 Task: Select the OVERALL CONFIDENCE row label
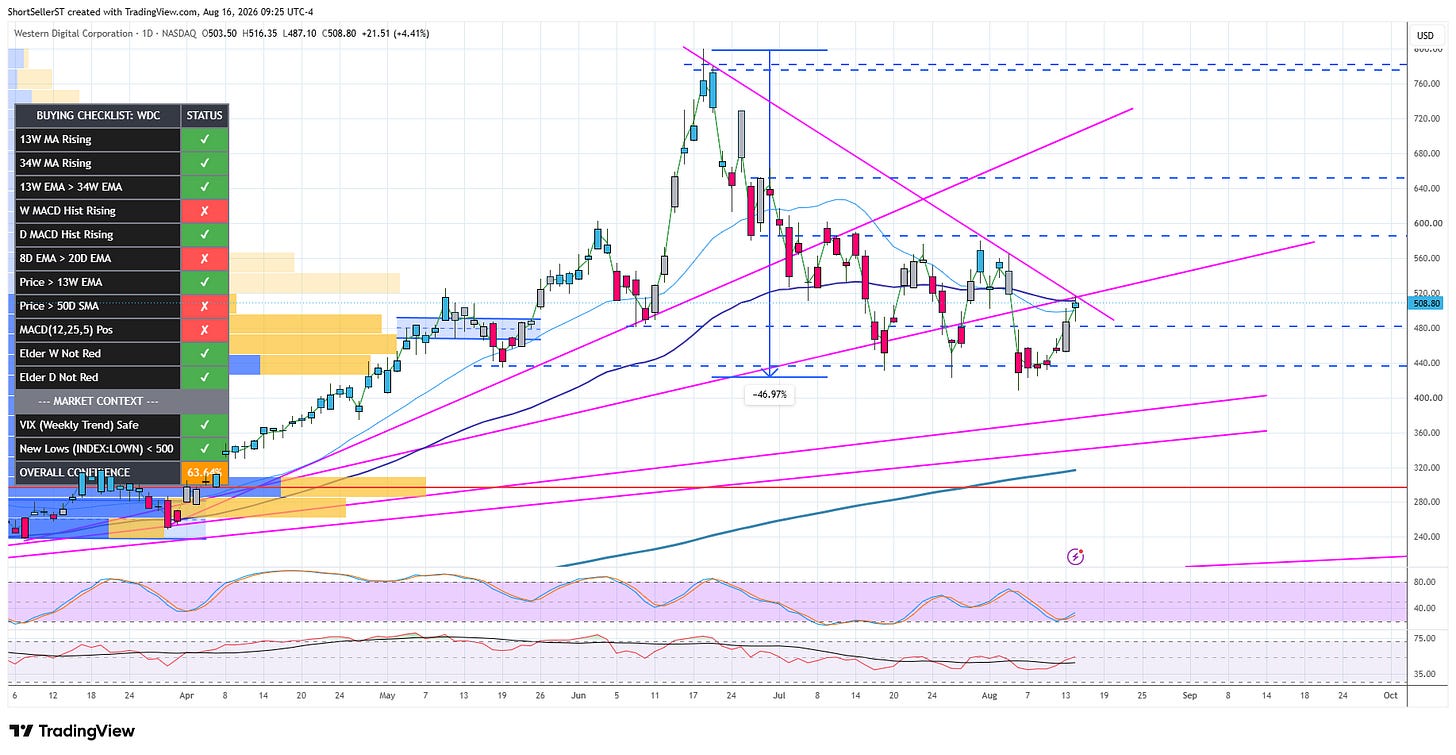tap(75, 472)
